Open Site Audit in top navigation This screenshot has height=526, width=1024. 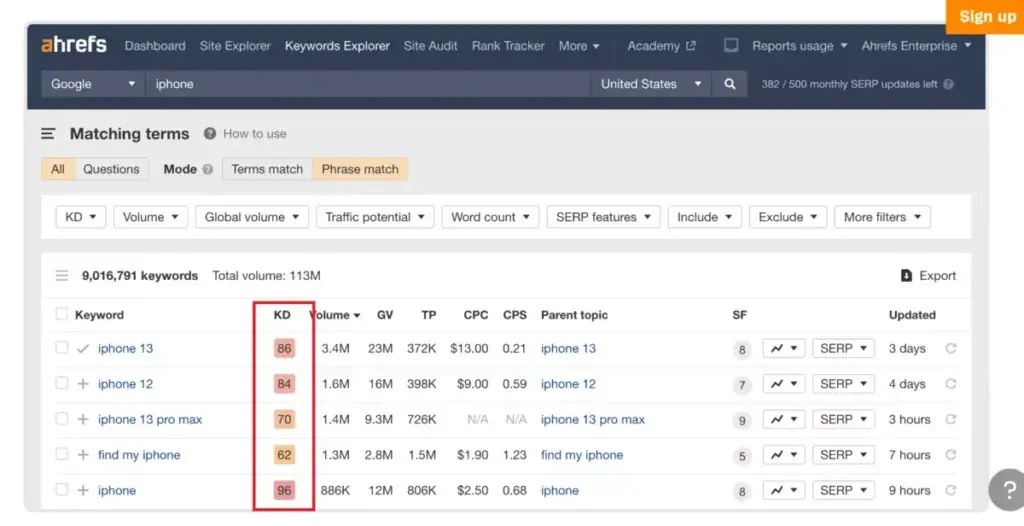[430, 46]
